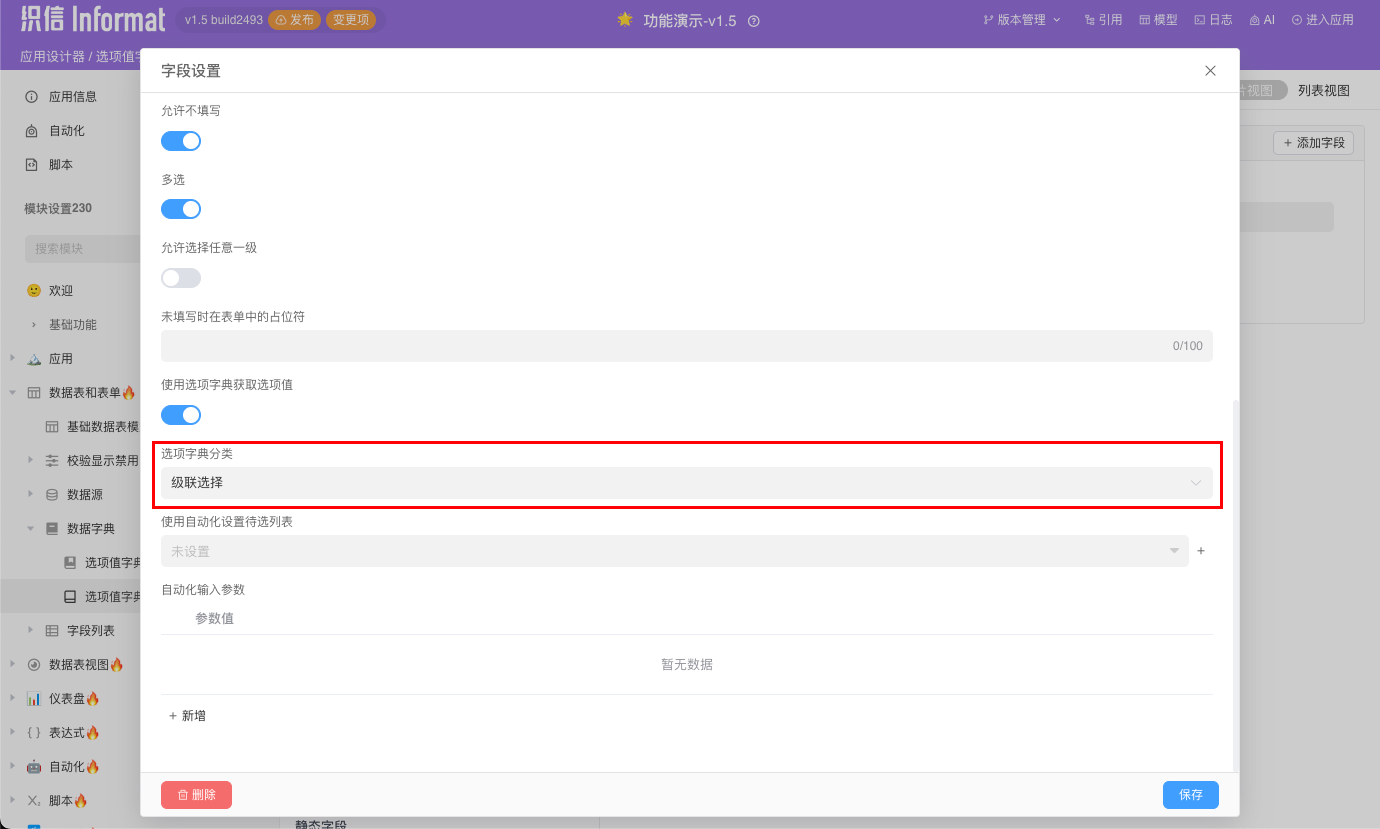Close the 字段设置 dialog with X

pos(1210,71)
